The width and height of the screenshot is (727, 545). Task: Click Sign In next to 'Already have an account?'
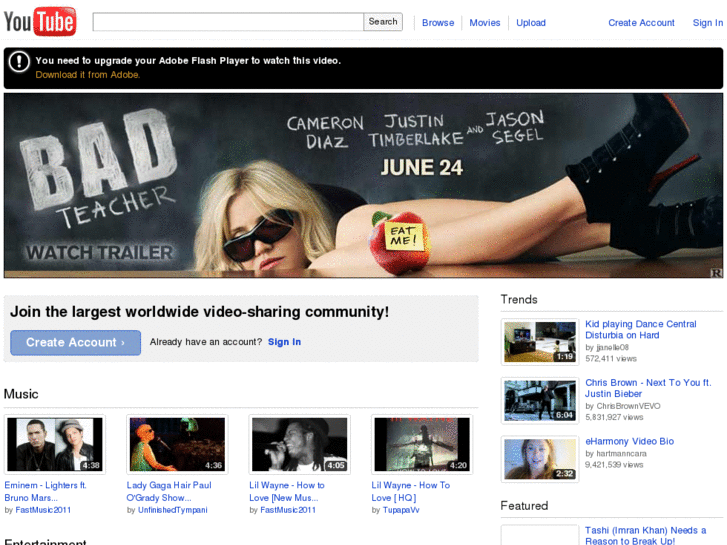[284, 342]
